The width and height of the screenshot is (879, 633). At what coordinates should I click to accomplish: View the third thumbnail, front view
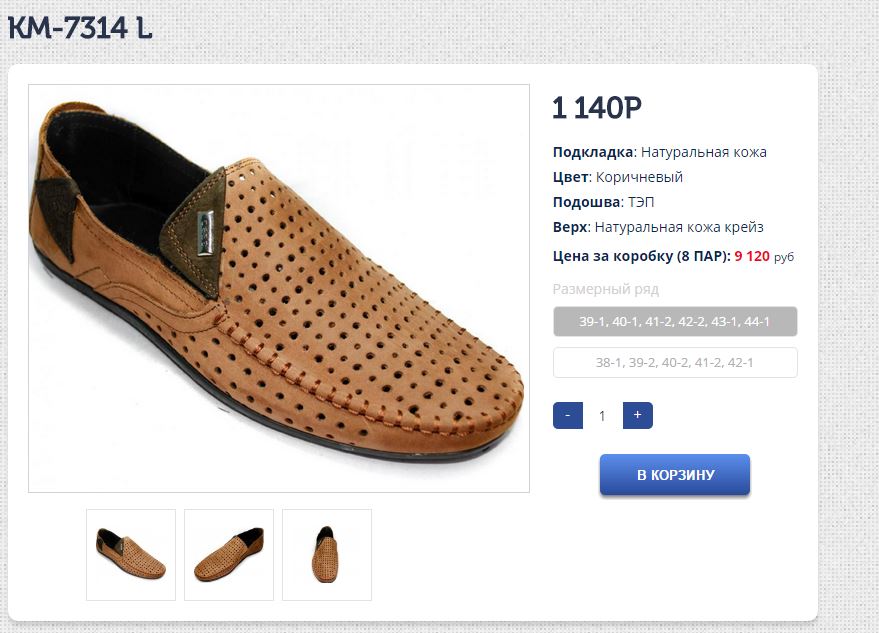coord(327,555)
